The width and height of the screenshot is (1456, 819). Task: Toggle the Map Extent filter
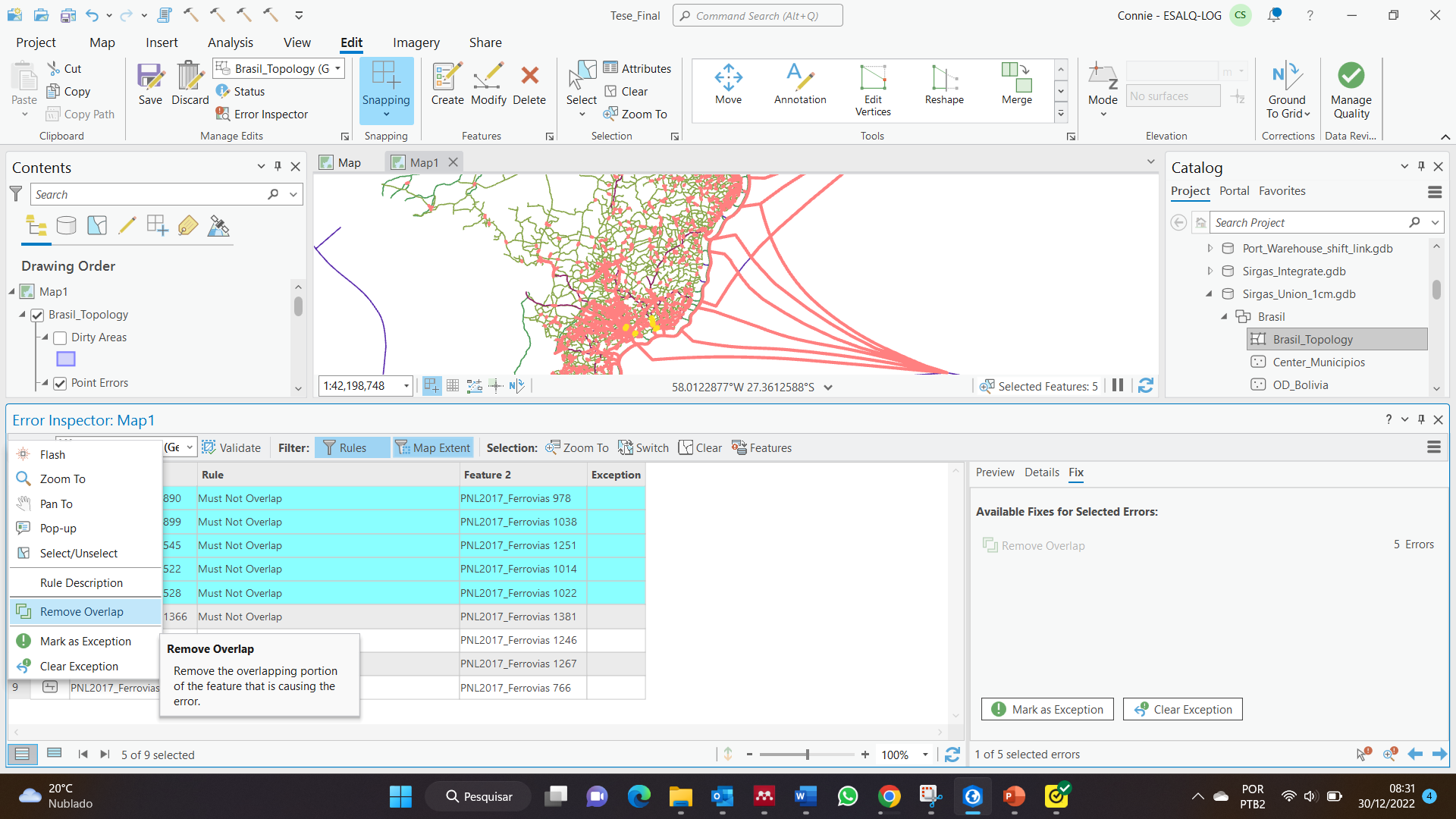coord(433,447)
